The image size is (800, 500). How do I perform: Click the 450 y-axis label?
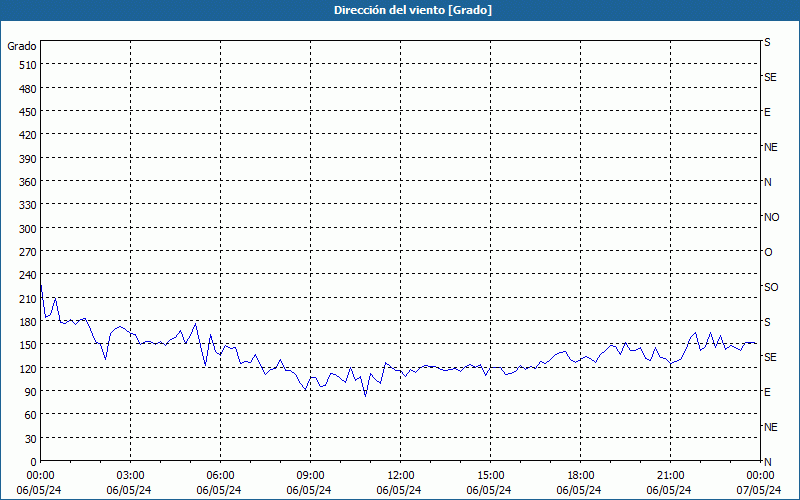click(x=28, y=112)
